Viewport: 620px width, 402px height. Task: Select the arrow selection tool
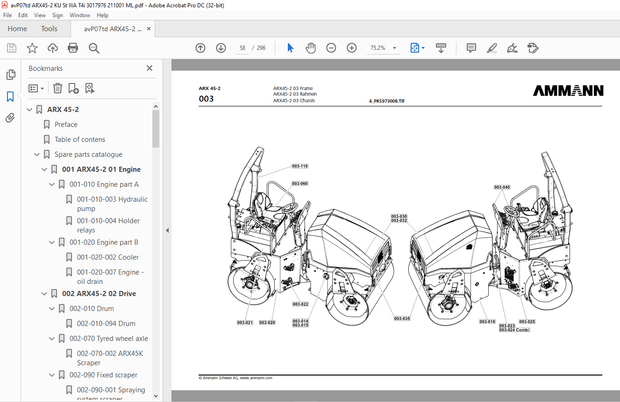[x=290, y=48]
